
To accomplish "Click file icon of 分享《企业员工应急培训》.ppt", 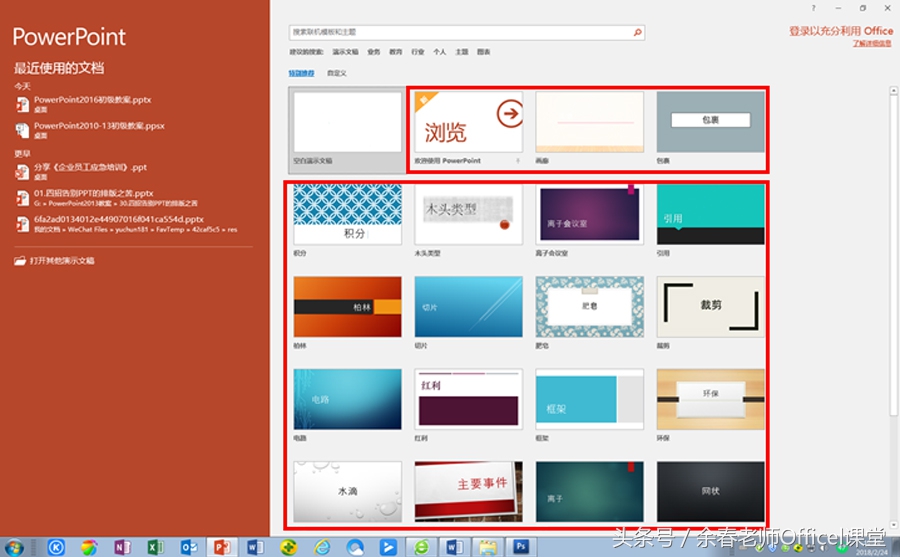I will [x=22, y=172].
